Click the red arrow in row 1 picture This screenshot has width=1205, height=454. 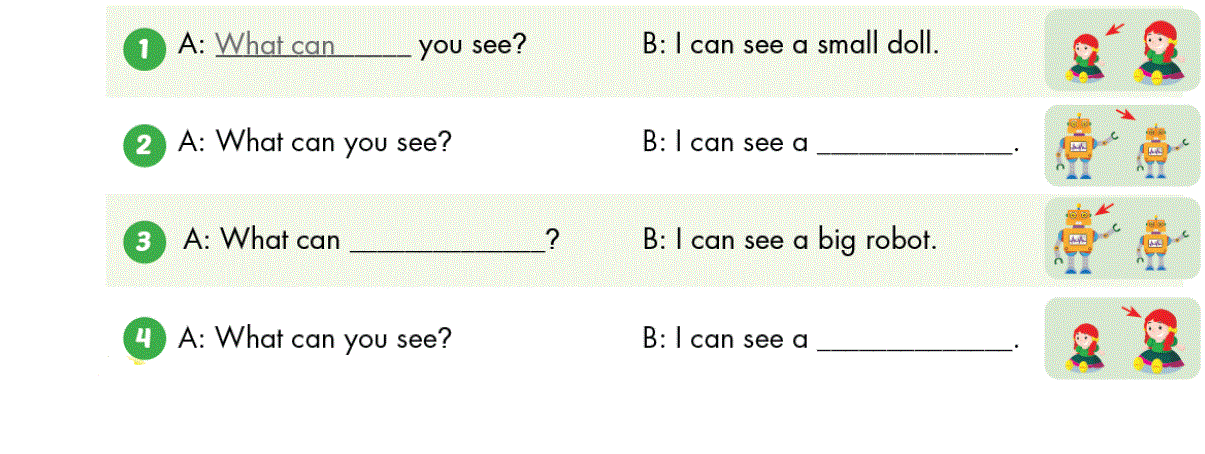coord(1115,32)
